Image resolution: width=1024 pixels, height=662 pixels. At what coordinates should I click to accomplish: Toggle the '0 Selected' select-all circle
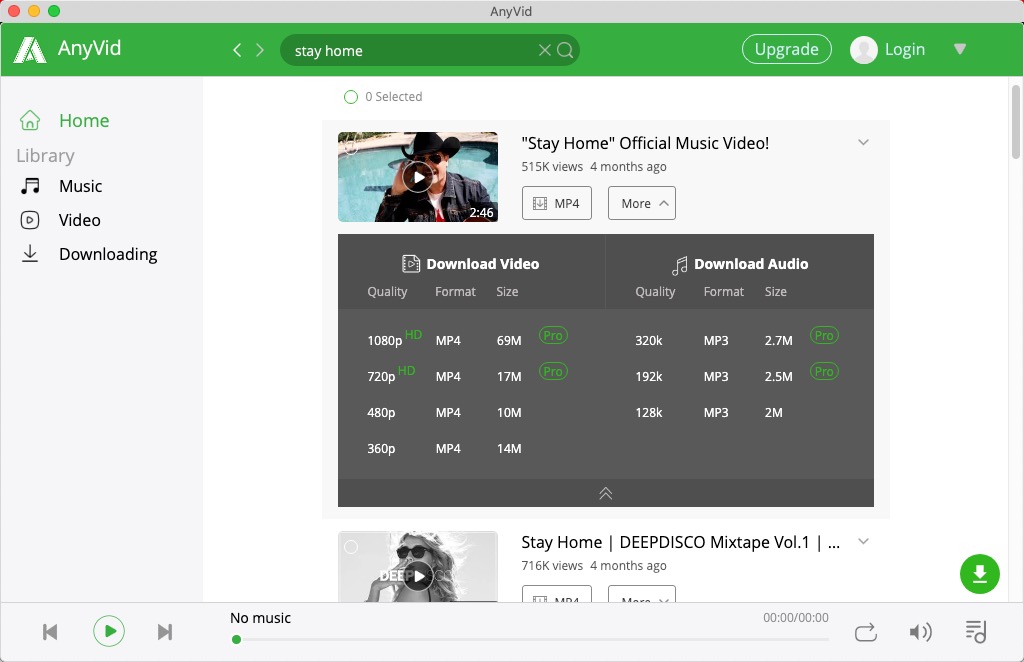coord(351,97)
